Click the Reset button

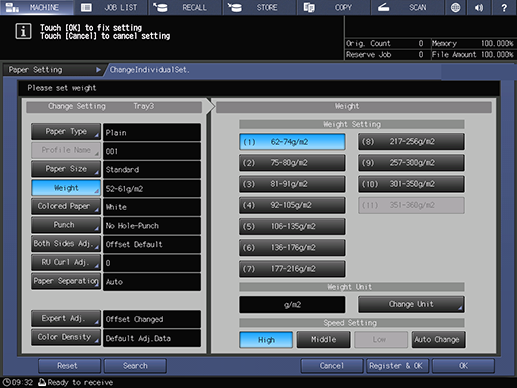69,366
